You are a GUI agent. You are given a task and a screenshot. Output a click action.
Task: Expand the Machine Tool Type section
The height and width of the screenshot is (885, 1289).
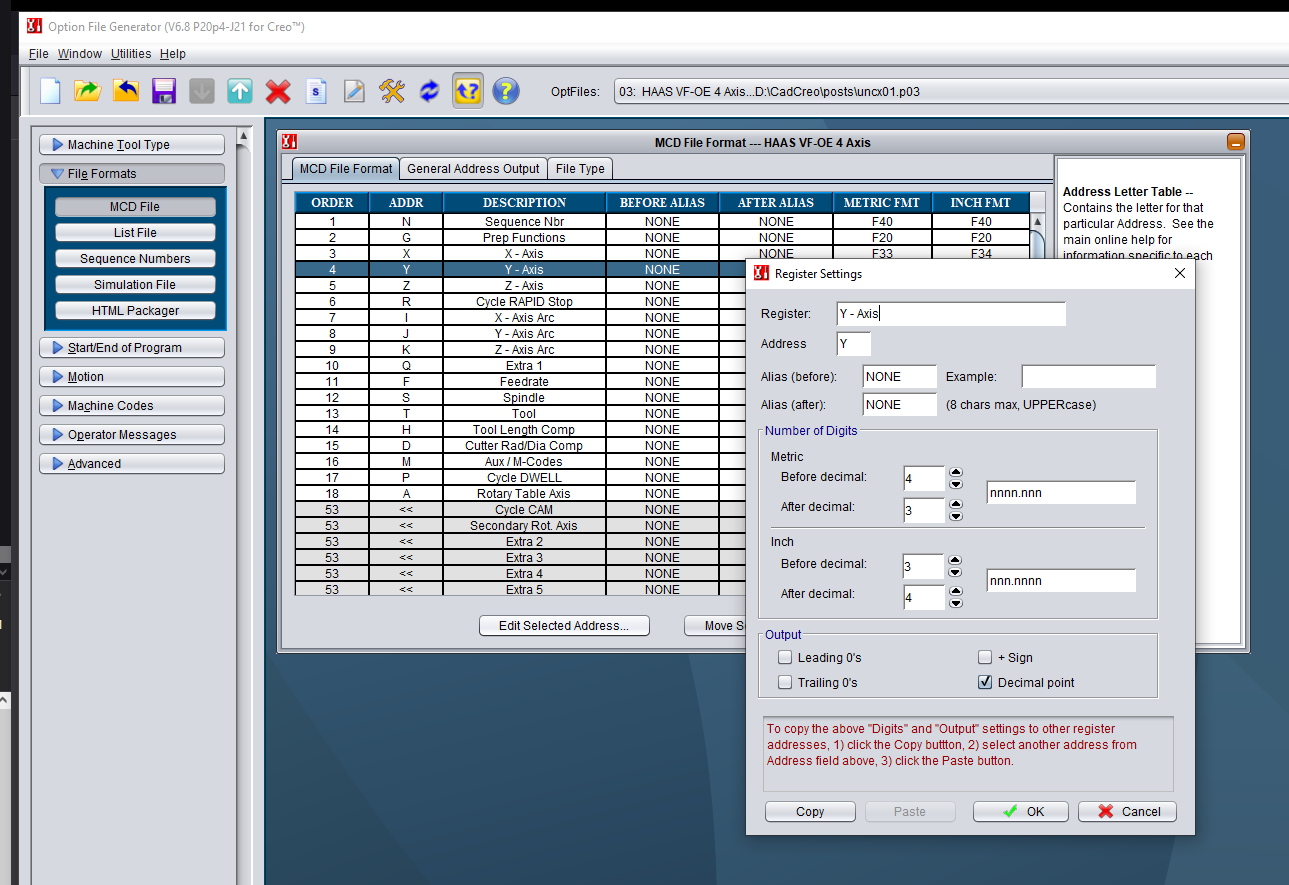click(x=132, y=145)
